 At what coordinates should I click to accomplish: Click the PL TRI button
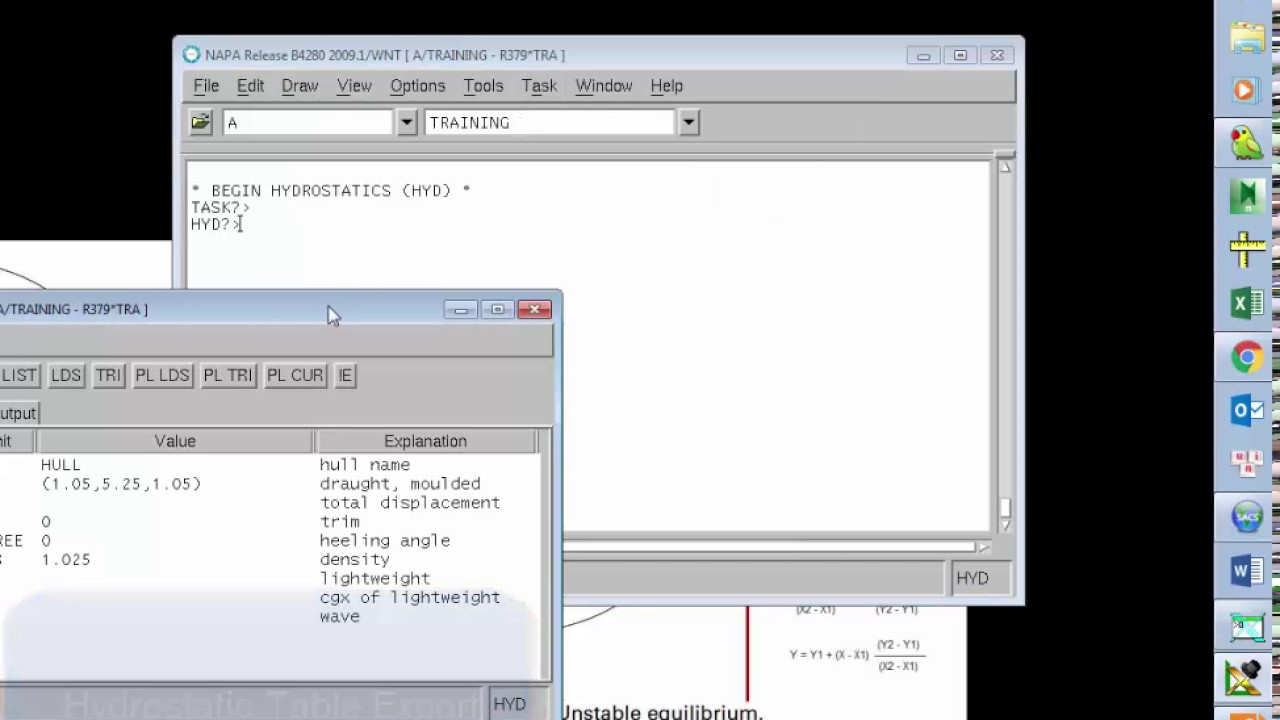[x=228, y=375]
